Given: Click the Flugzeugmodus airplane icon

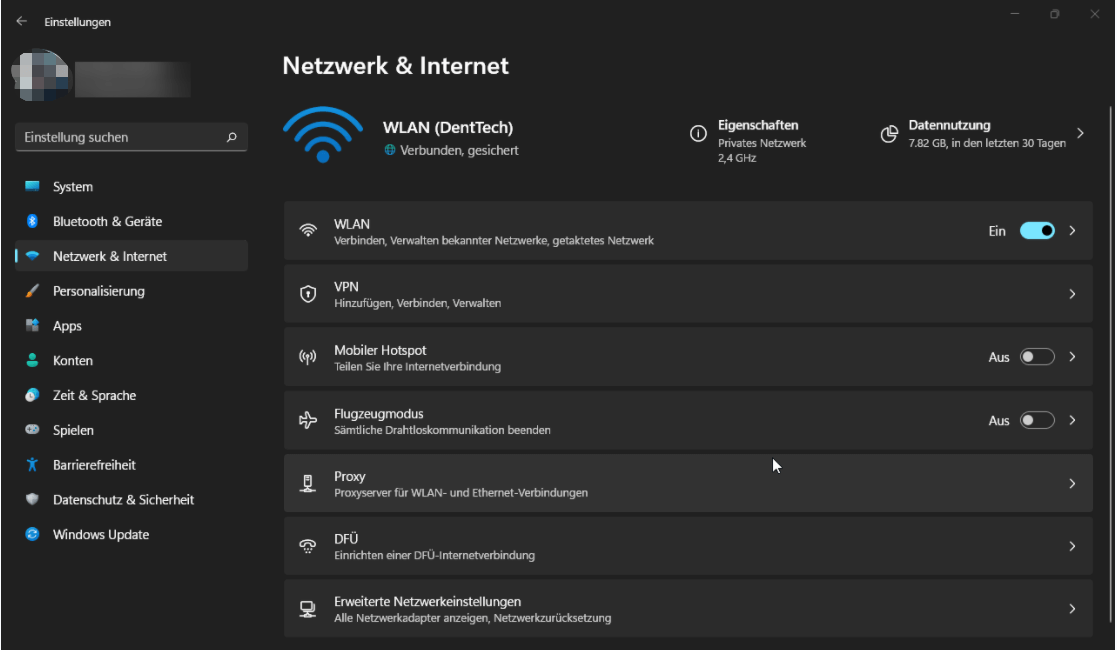Looking at the screenshot, I should [308, 421].
